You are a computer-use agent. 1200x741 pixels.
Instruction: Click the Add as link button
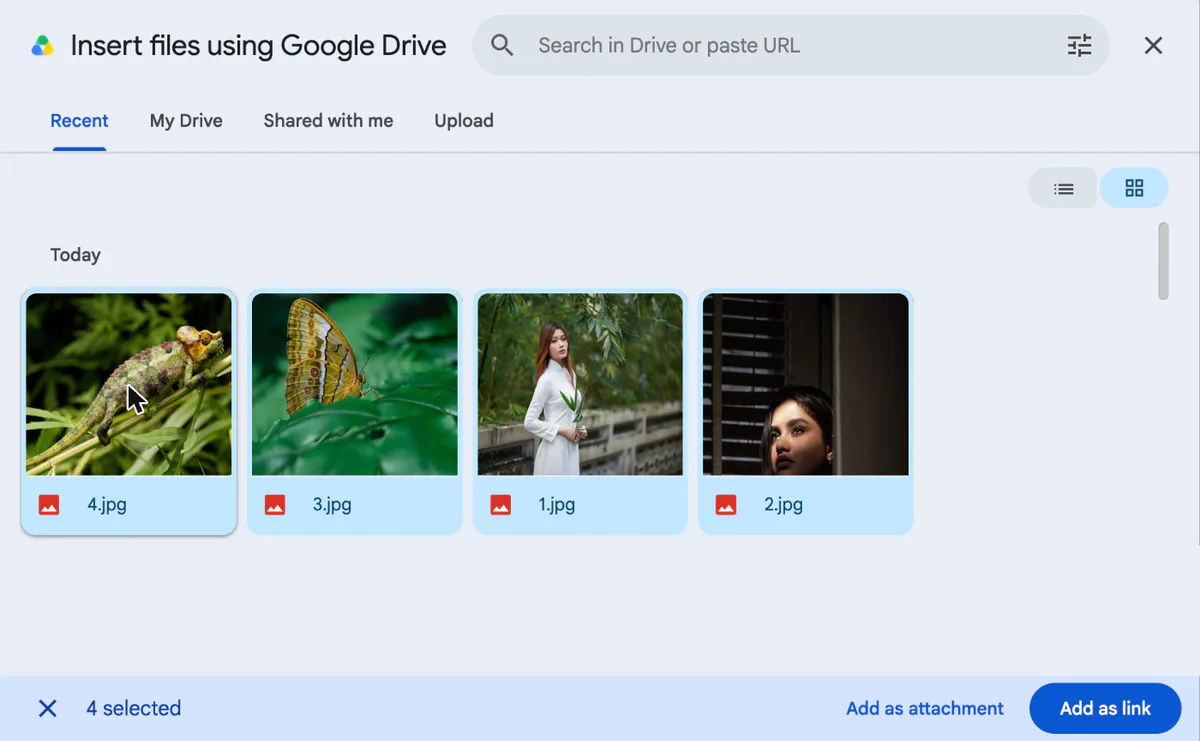tap(1105, 709)
